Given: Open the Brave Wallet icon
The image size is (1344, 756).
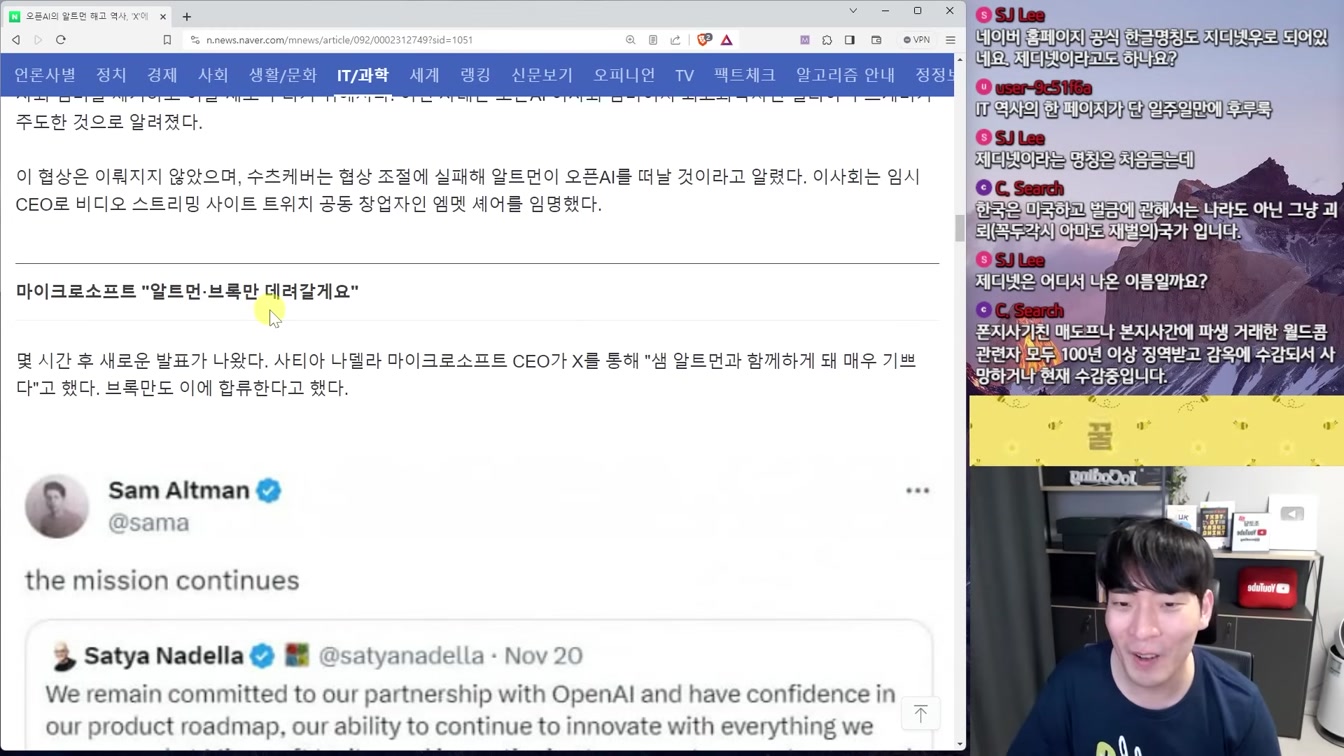Looking at the screenshot, I should tap(876, 40).
